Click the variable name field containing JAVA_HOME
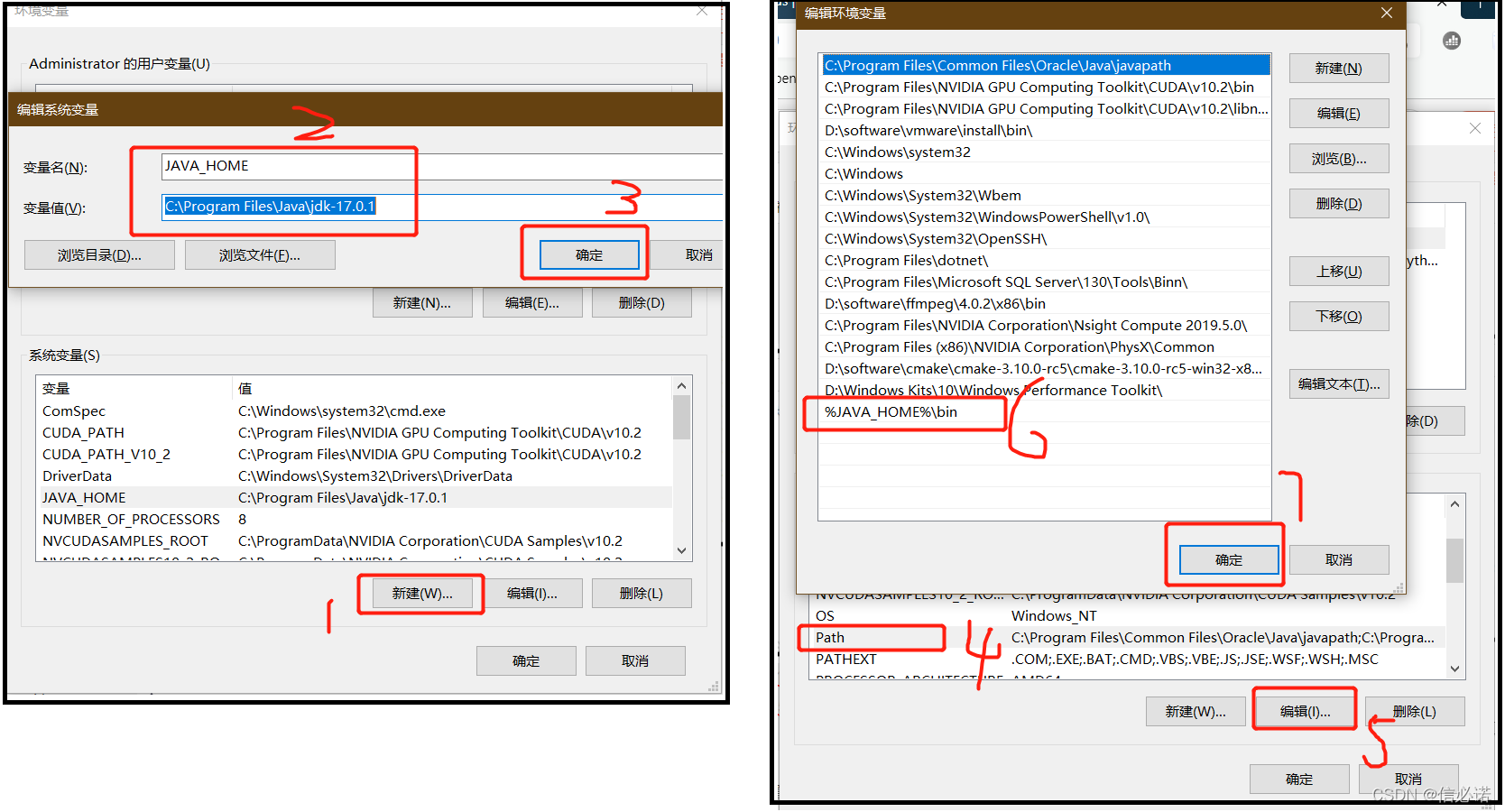This screenshot has width=1505, height=812. 442,166
